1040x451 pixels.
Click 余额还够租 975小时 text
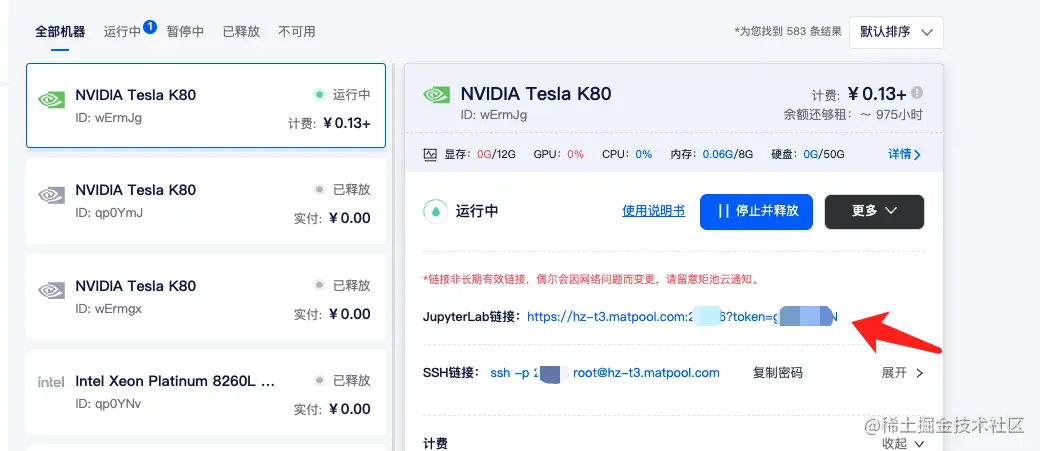pyautogui.click(x=853, y=114)
